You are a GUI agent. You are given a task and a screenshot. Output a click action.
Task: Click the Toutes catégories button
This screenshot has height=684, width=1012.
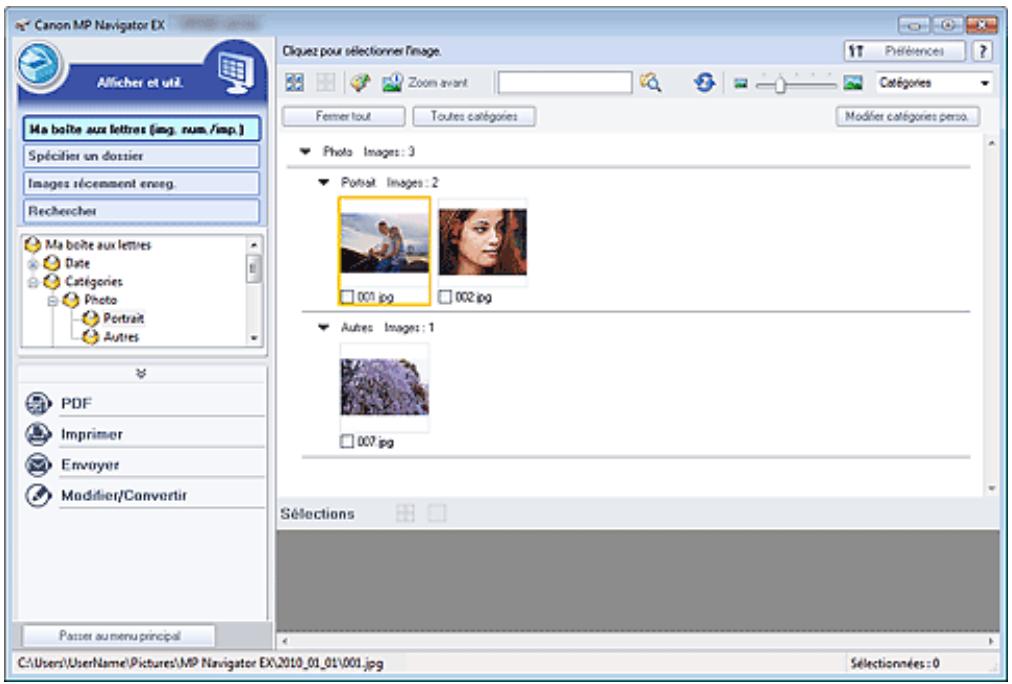coord(474,116)
